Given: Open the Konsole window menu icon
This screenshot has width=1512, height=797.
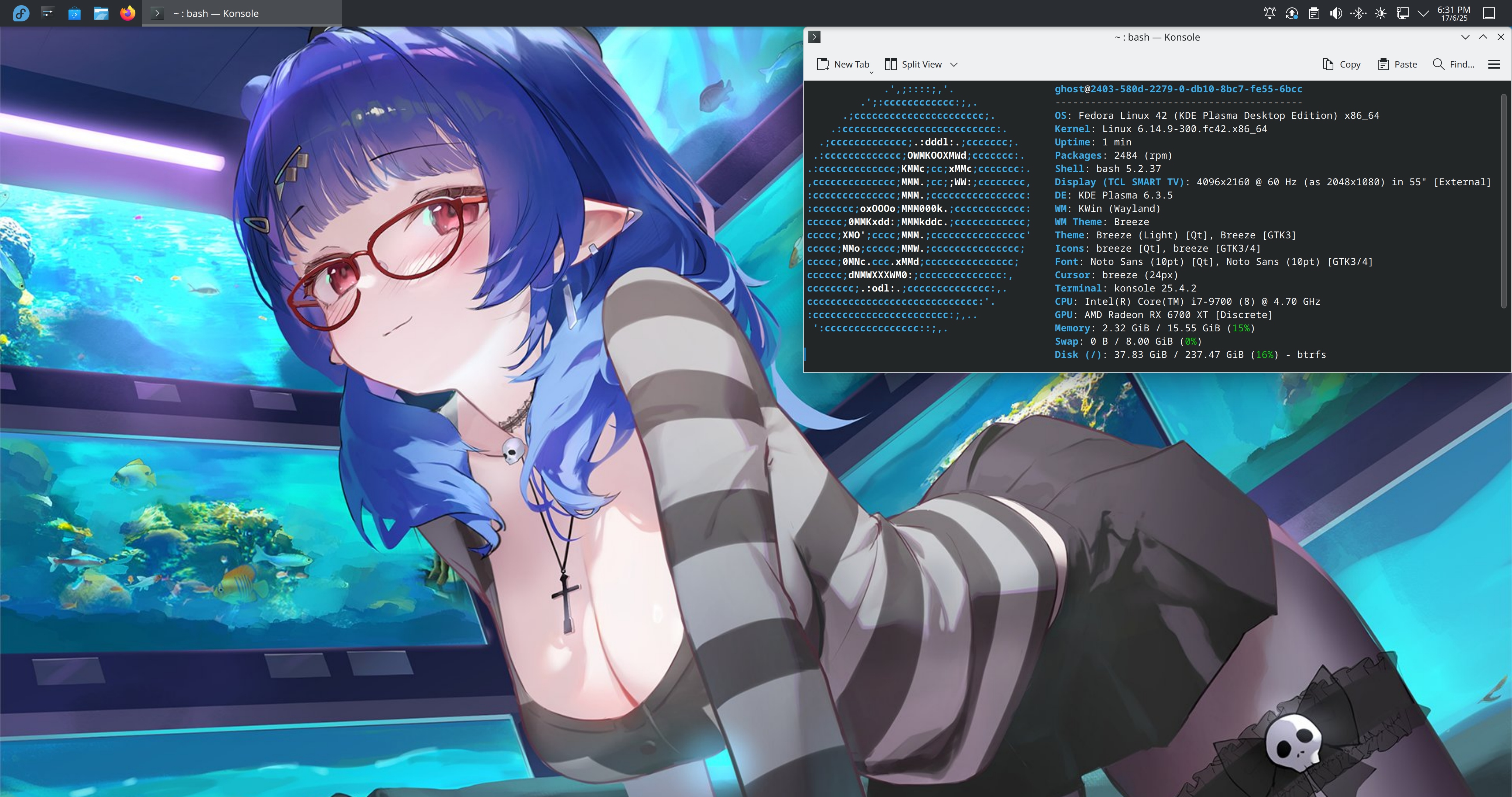Looking at the screenshot, I should tap(815, 37).
